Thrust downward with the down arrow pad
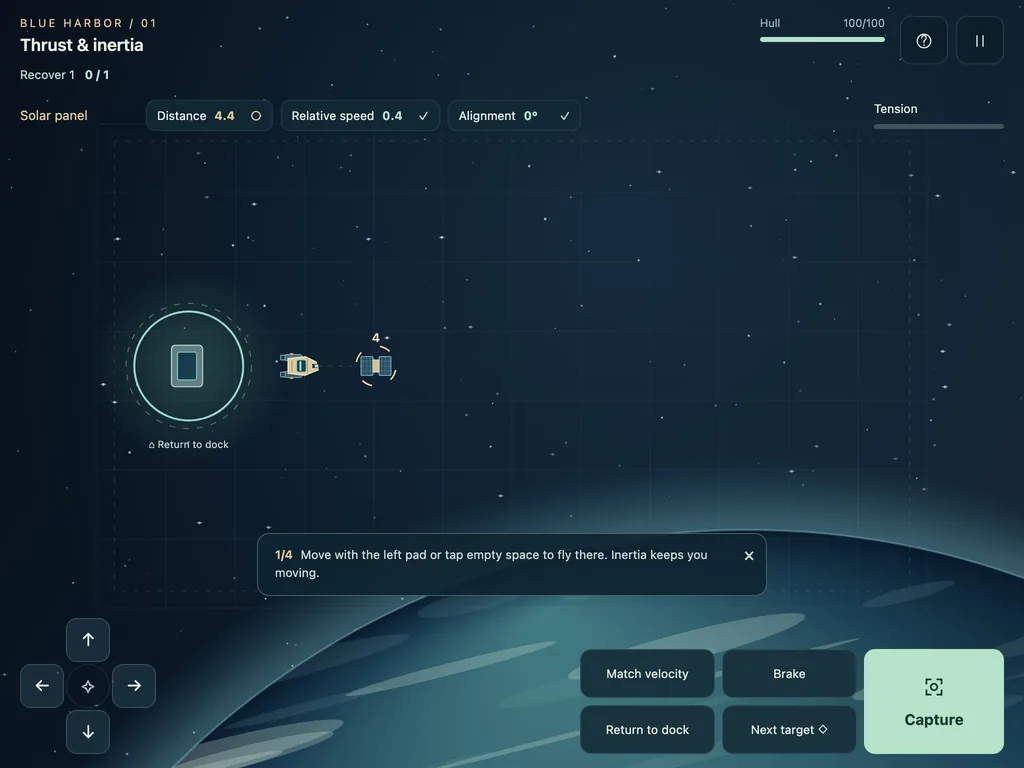 tap(88, 731)
